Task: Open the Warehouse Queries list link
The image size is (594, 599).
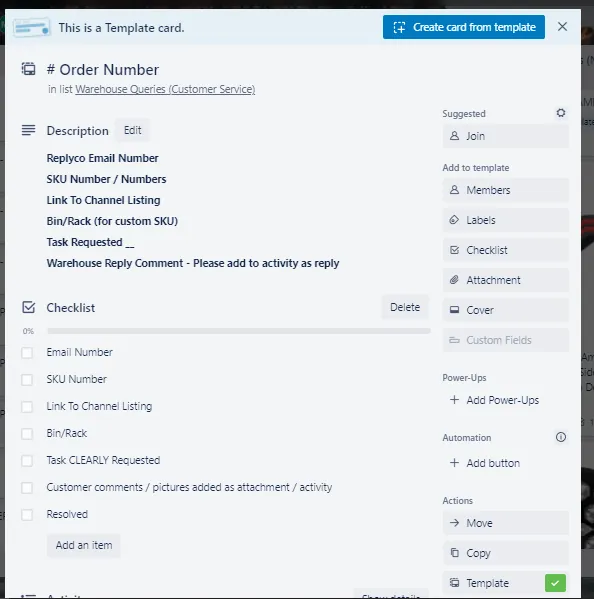Action: [165, 89]
